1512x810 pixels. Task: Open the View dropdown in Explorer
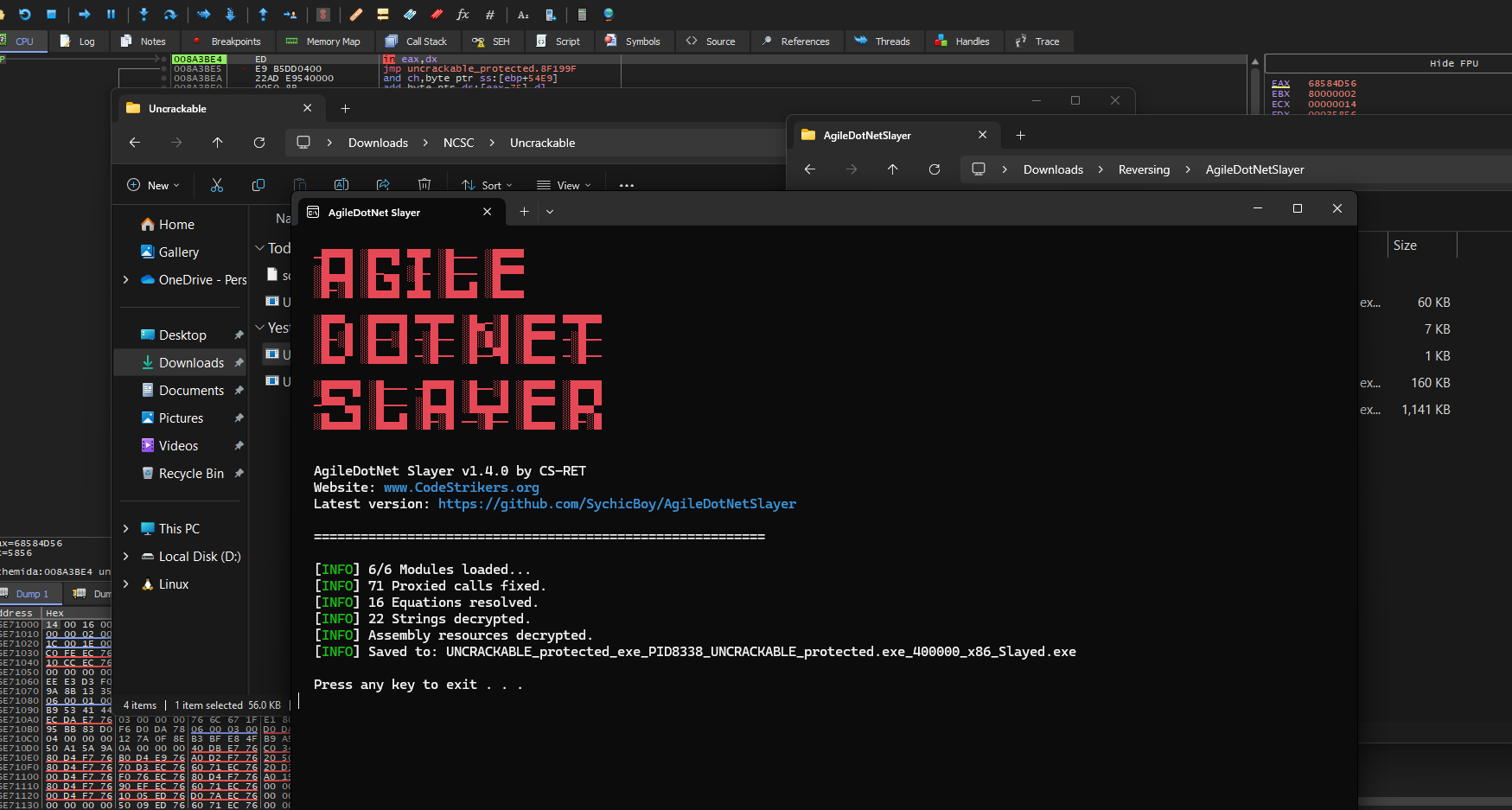(x=564, y=185)
